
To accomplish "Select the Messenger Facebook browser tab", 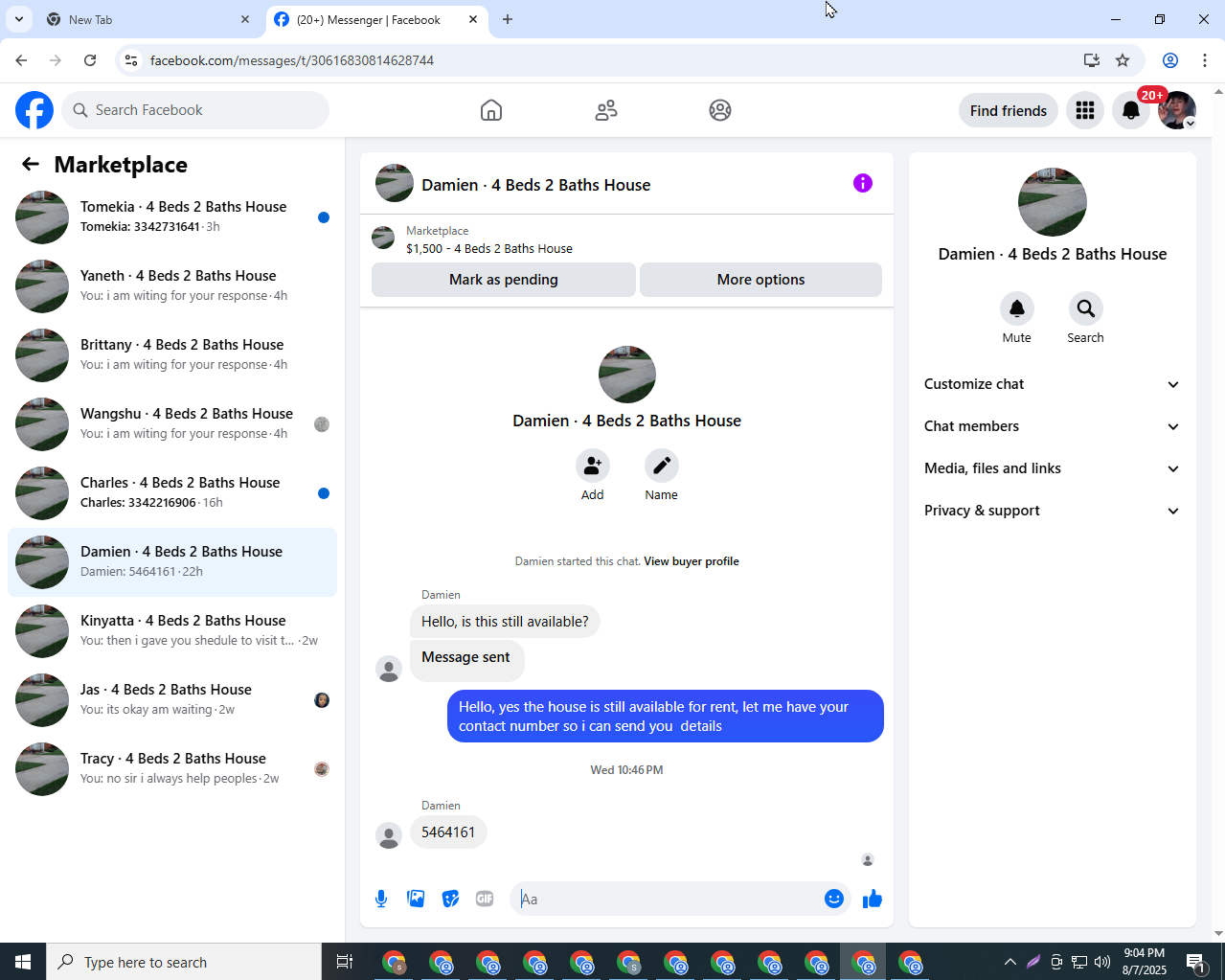I will click(x=375, y=19).
